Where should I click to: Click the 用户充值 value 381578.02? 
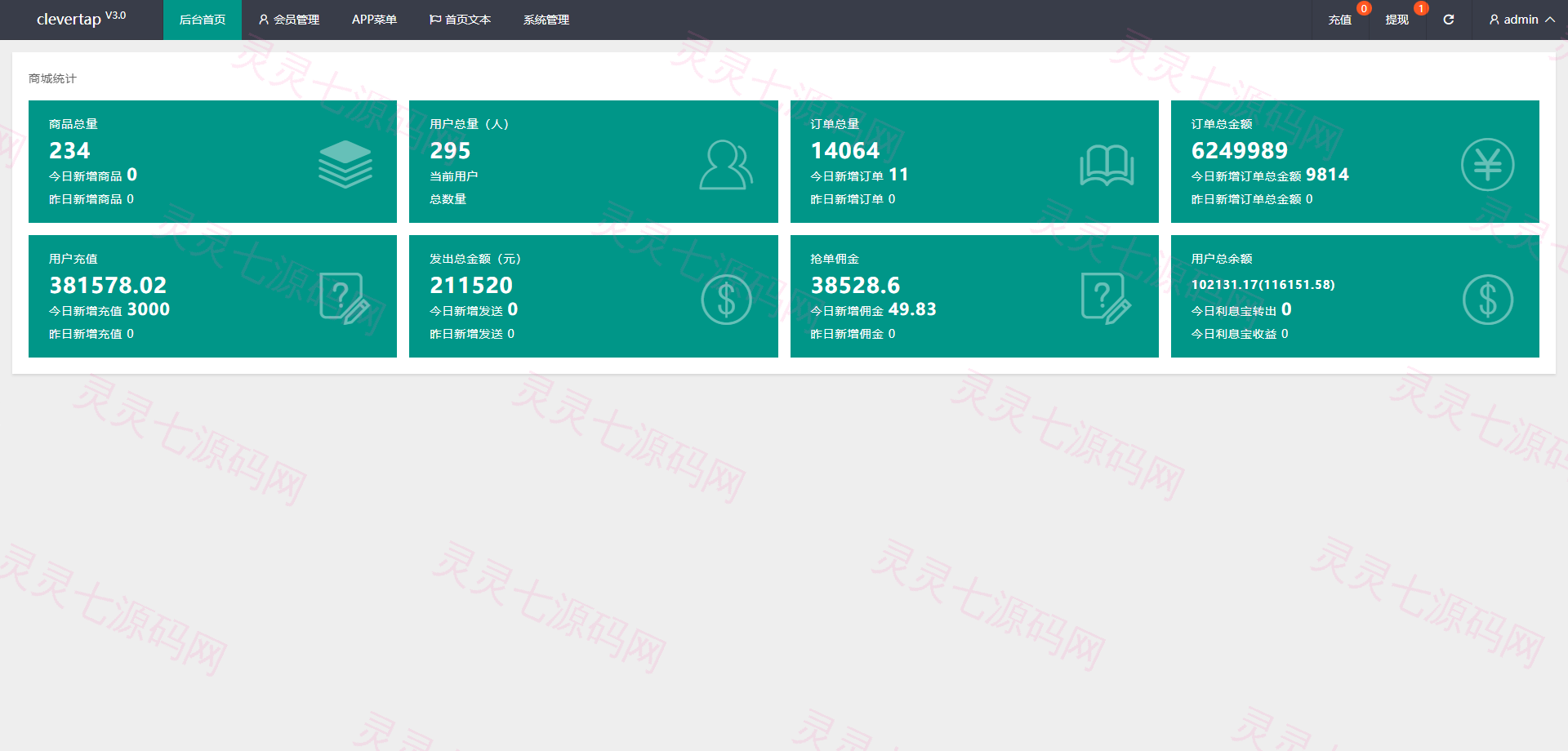[x=108, y=286]
